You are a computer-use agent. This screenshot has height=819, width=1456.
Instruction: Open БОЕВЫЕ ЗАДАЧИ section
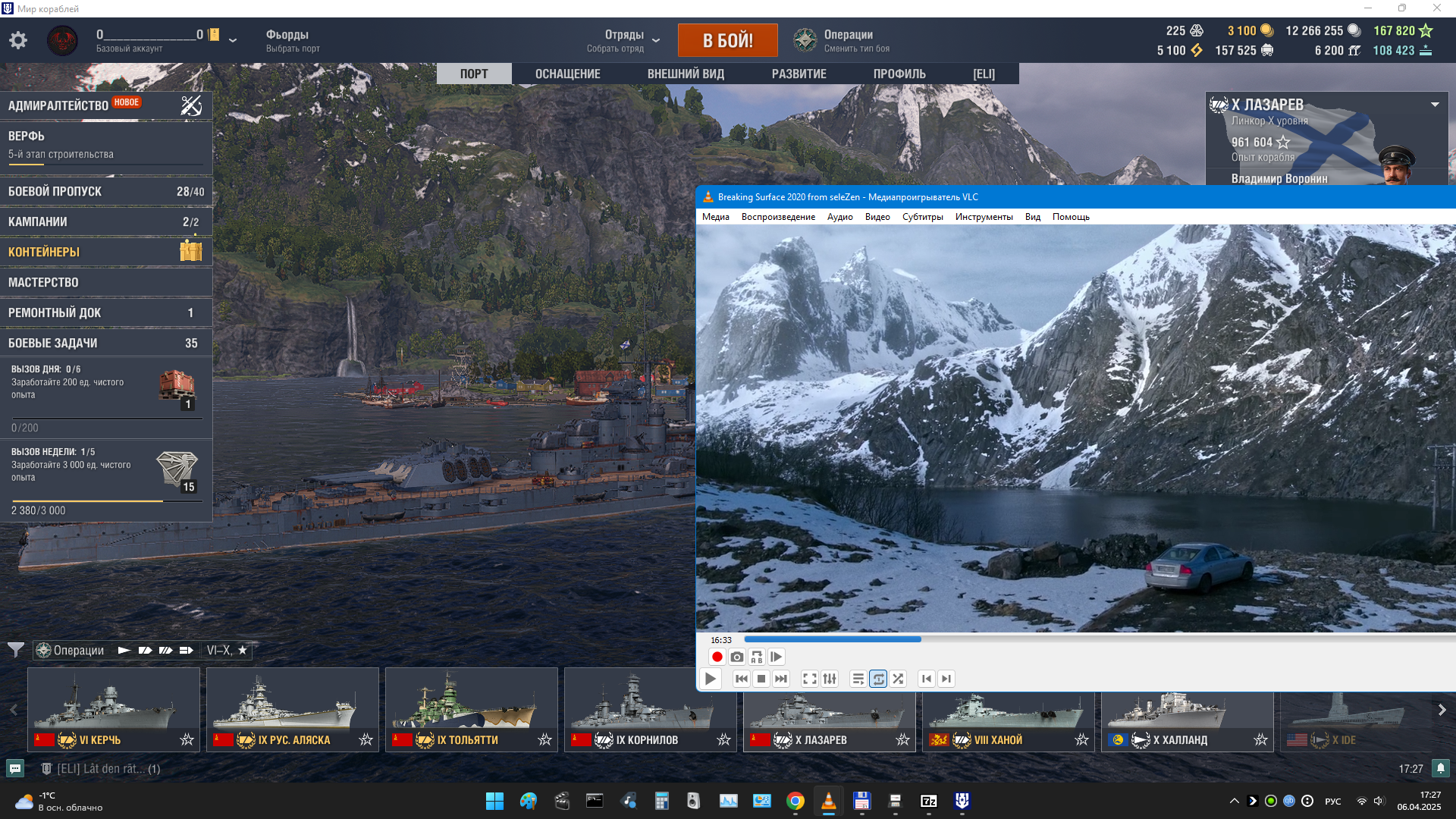tap(106, 343)
